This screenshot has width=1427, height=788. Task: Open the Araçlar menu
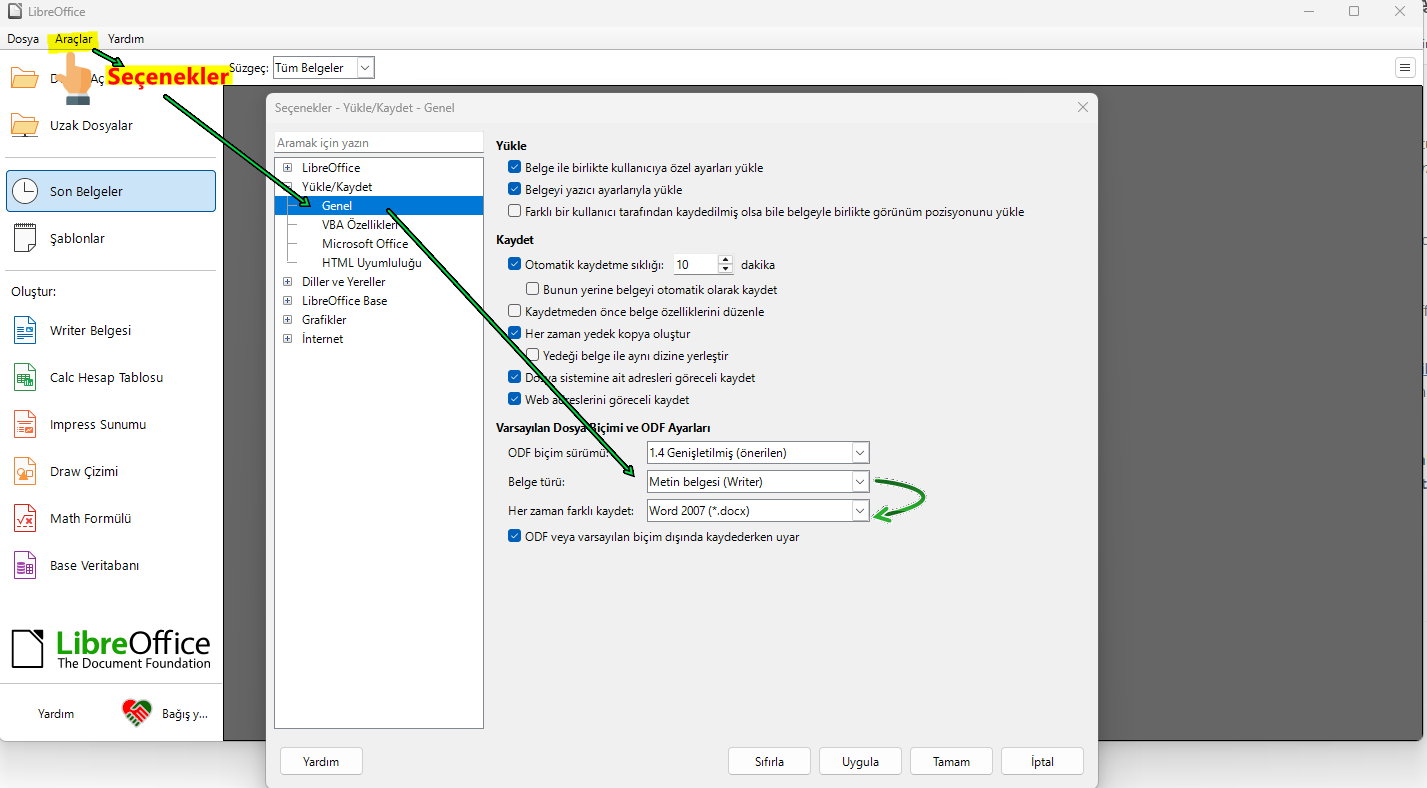pyautogui.click(x=74, y=39)
